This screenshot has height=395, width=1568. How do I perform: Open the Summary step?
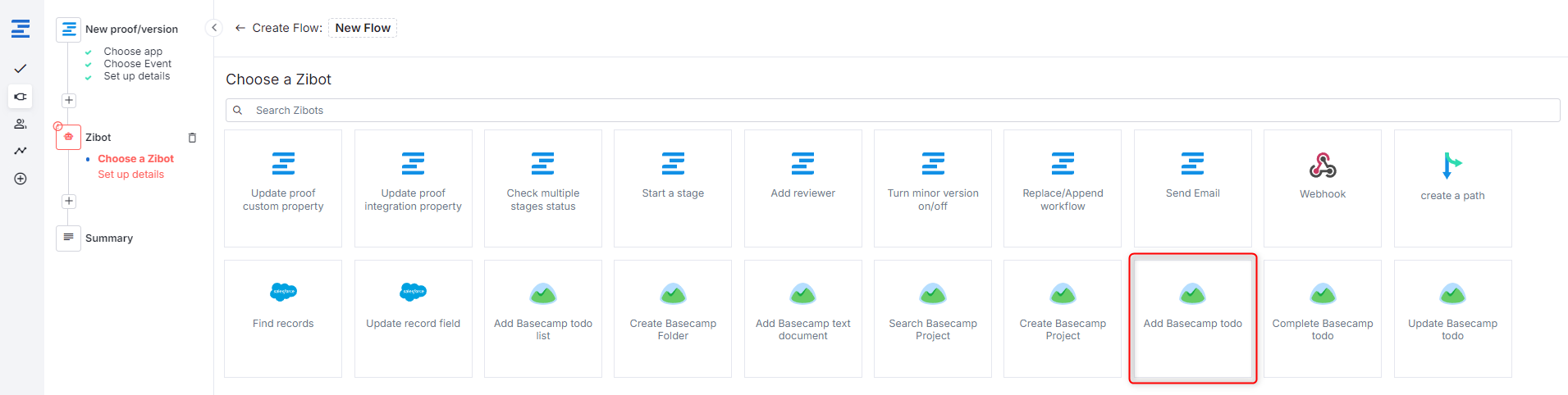coord(108,238)
